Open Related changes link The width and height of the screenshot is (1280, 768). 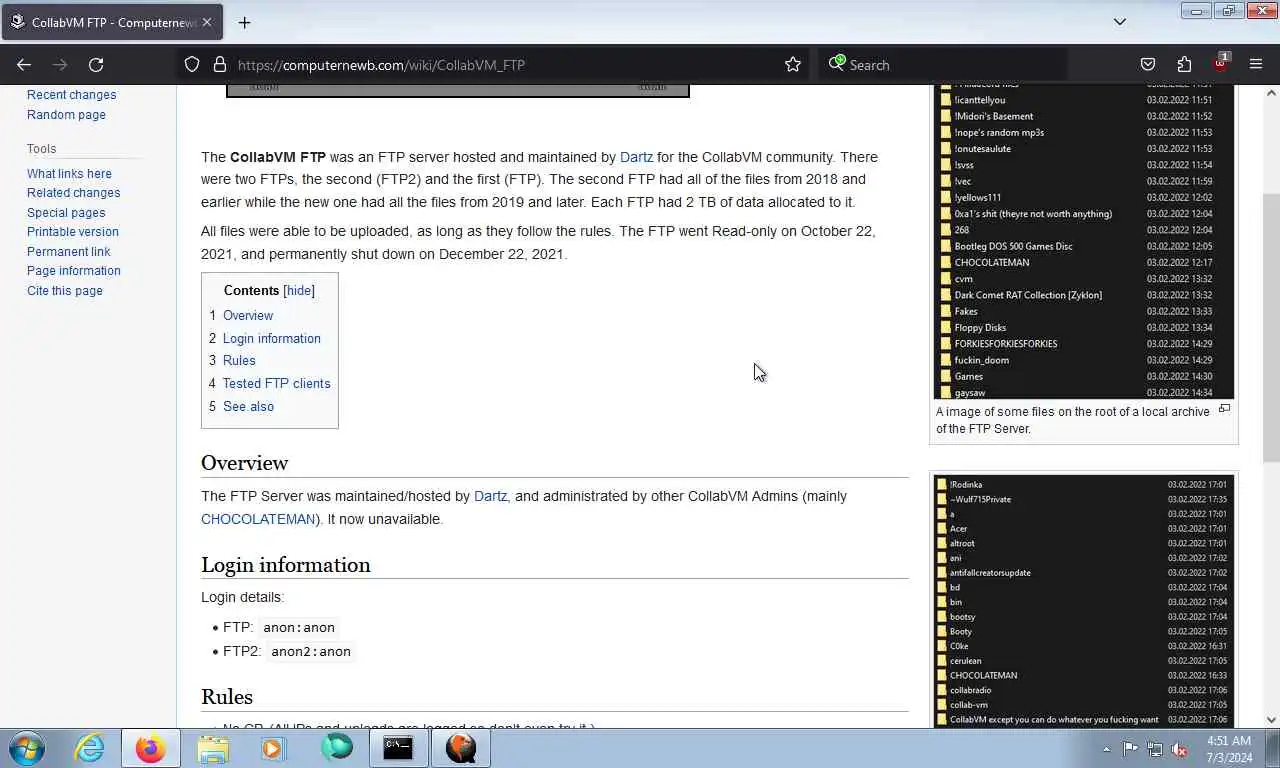[73, 193]
